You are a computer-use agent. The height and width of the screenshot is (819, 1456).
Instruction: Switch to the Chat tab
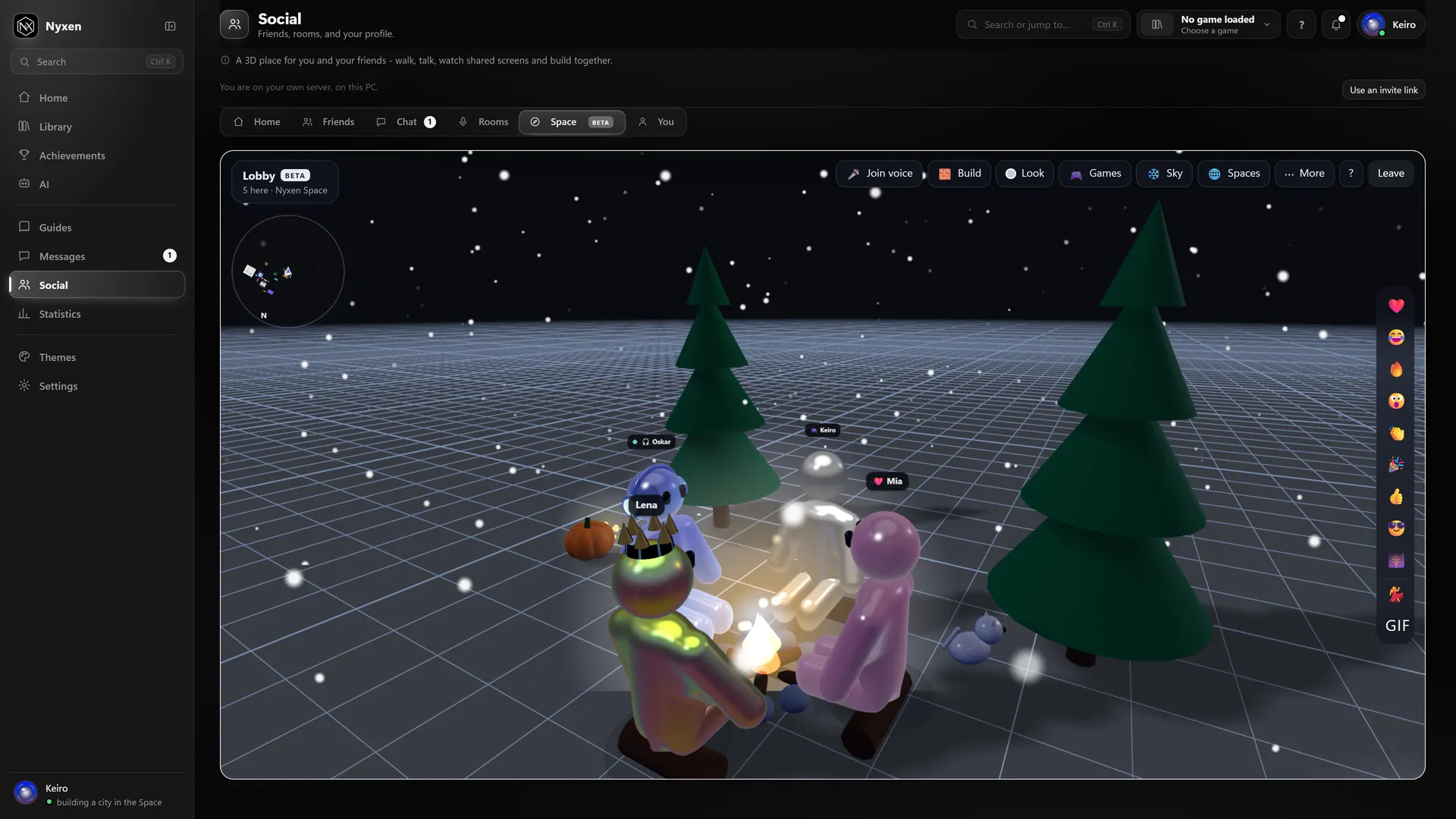[406, 122]
